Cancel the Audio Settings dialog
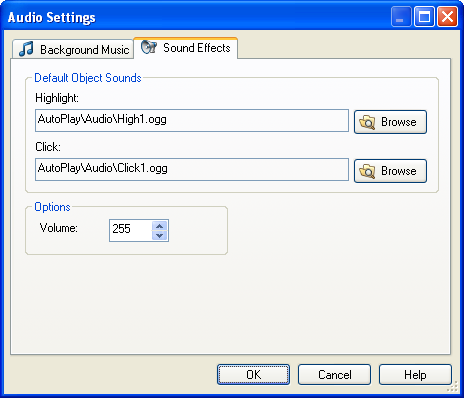The height and width of the screenshot is (398, 464). pyautogui.click(x=334, y=375)
